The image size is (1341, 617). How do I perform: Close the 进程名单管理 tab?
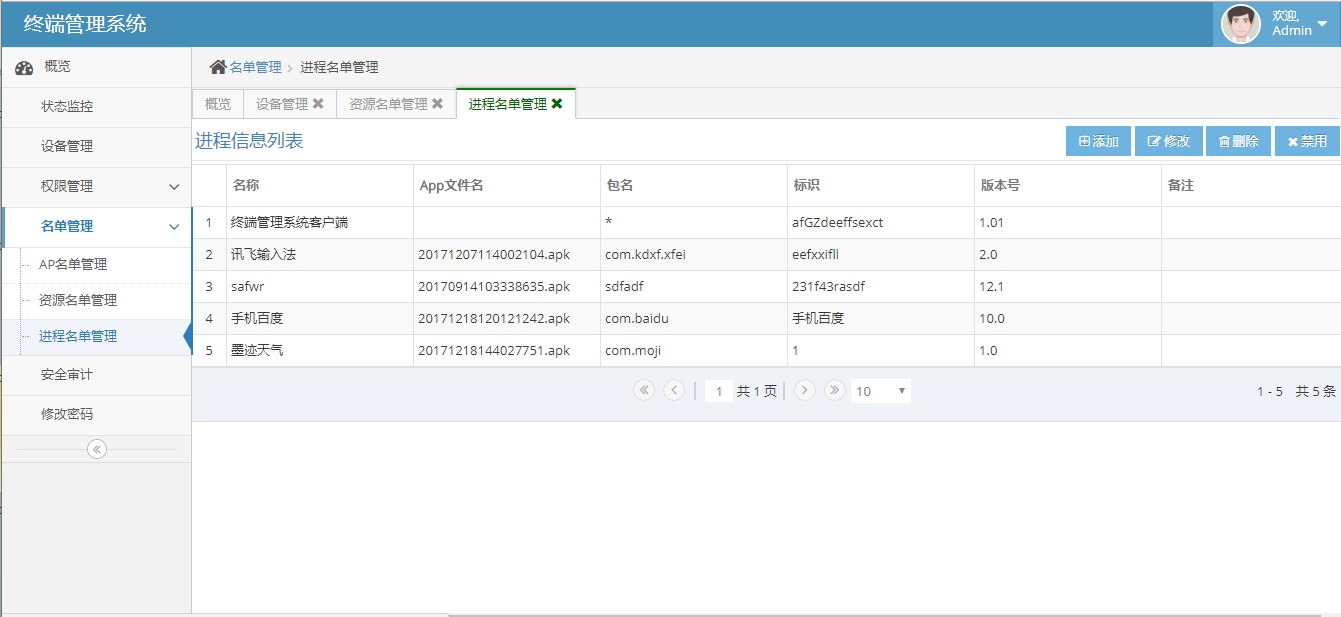coord(557,104)
